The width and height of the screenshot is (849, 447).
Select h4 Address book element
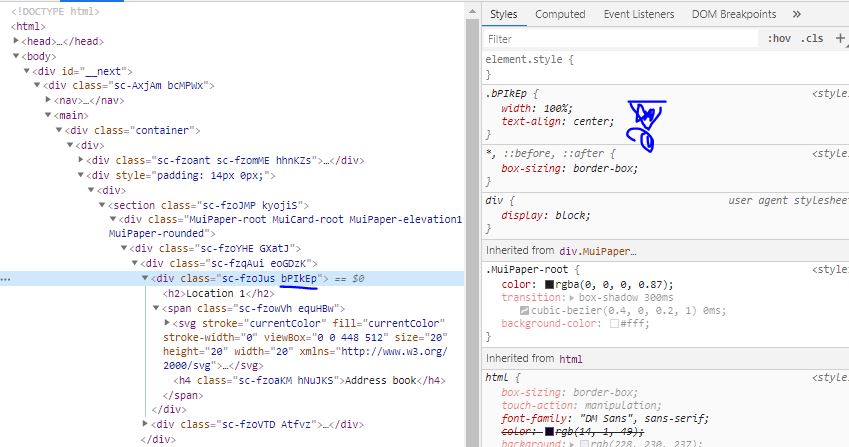pos(309,380)
